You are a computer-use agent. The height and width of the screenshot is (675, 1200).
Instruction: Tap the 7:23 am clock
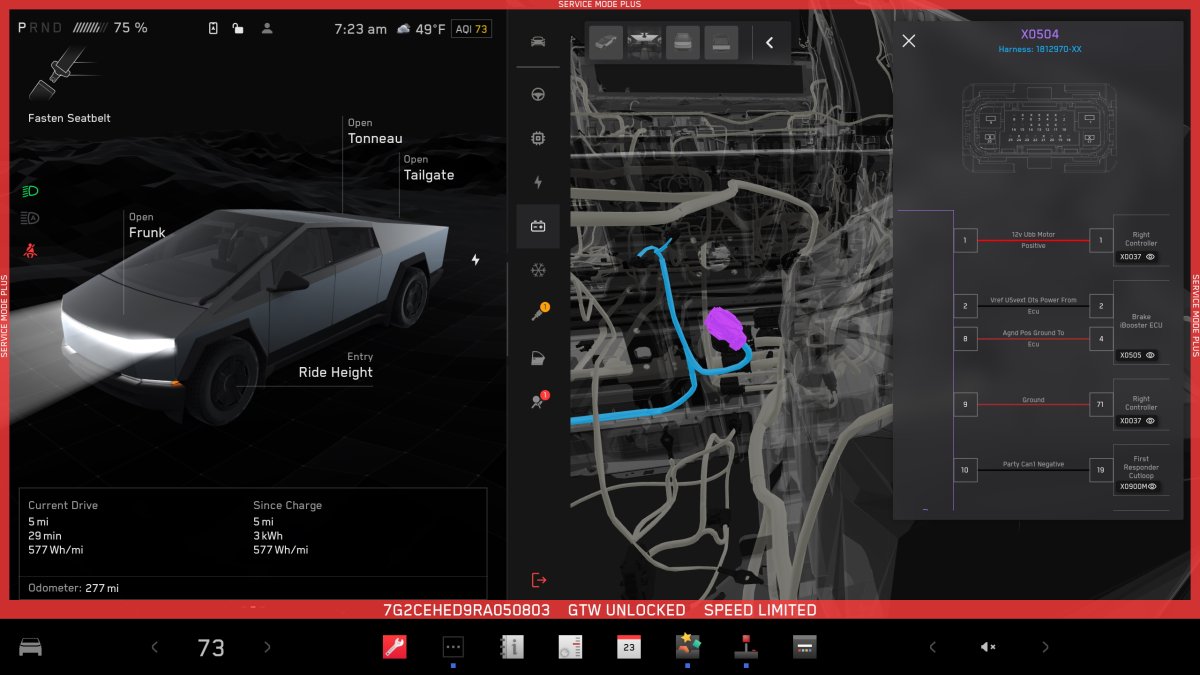point(360,29)
